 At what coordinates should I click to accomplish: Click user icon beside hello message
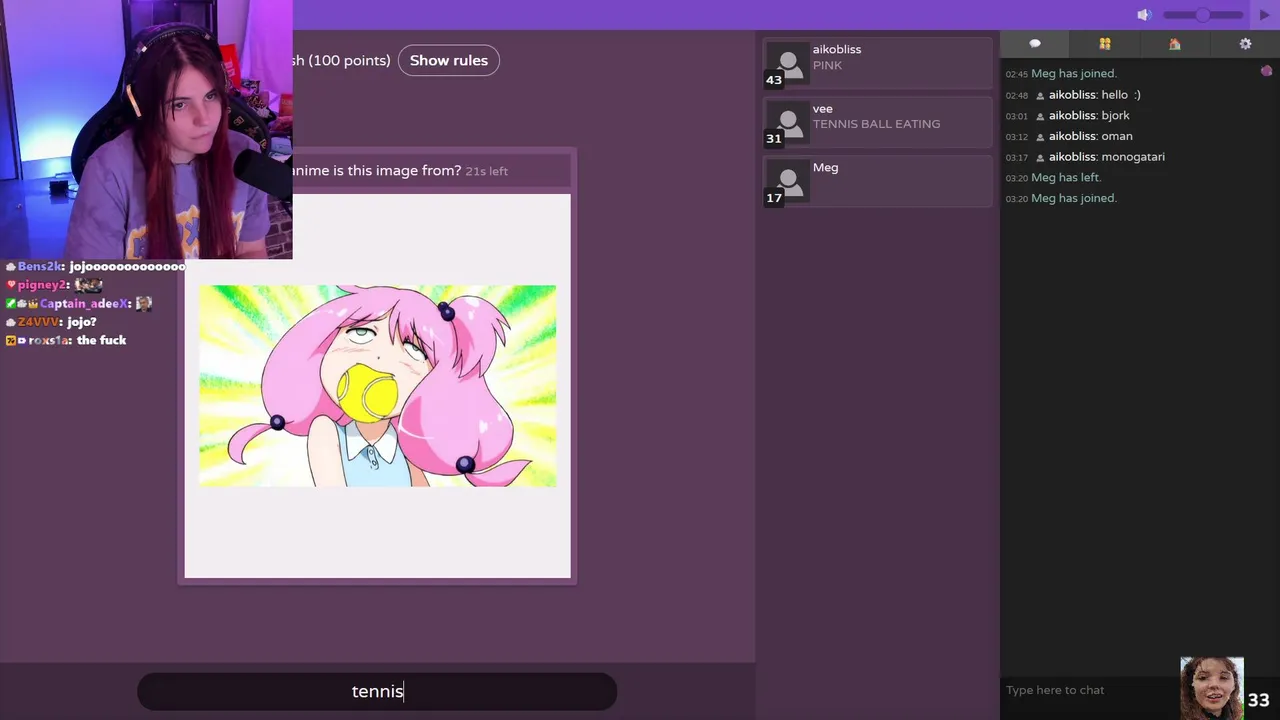pos(1040,96)
